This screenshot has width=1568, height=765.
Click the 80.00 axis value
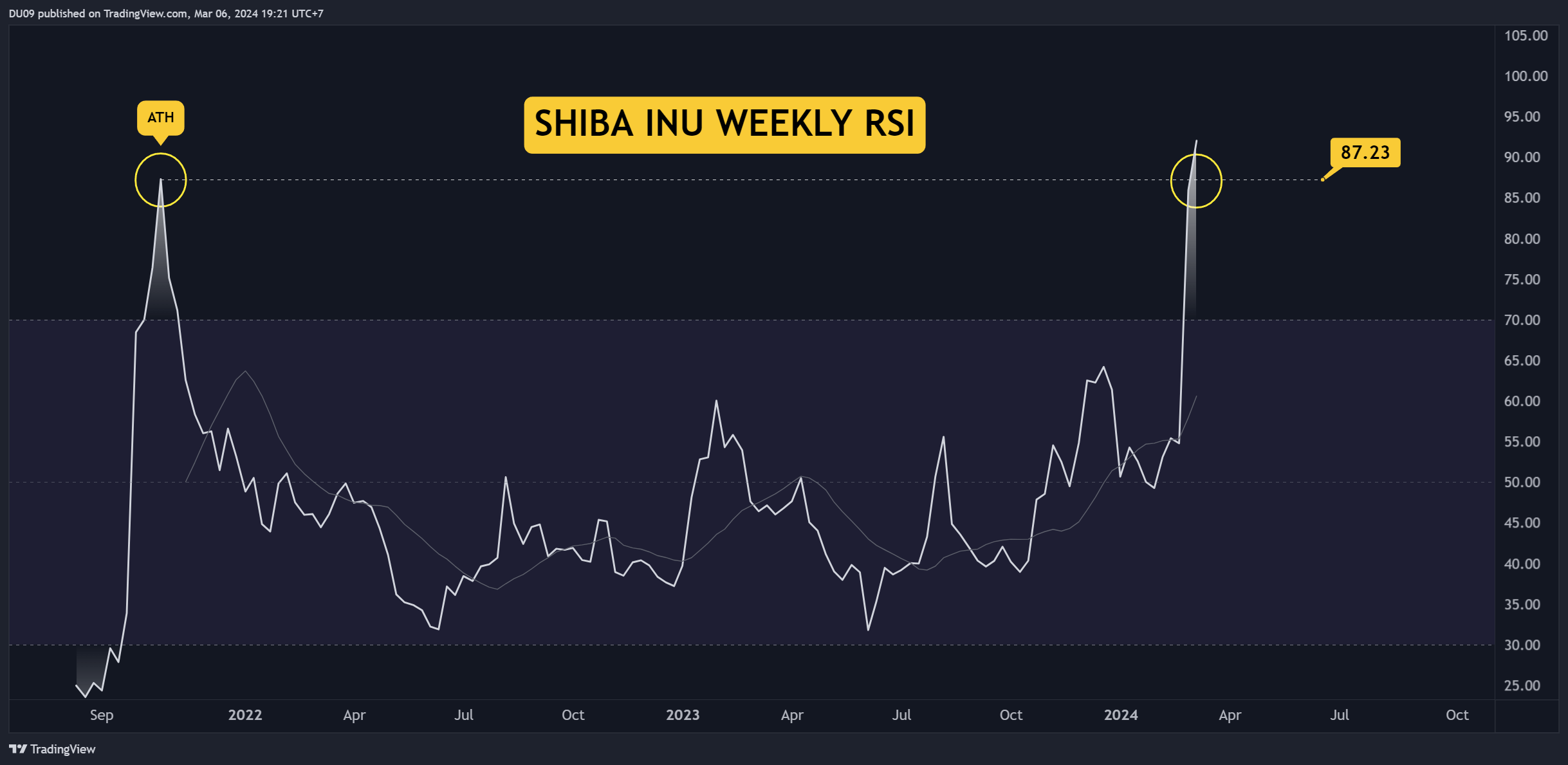pyautogui.click(x=1522, y=239)
